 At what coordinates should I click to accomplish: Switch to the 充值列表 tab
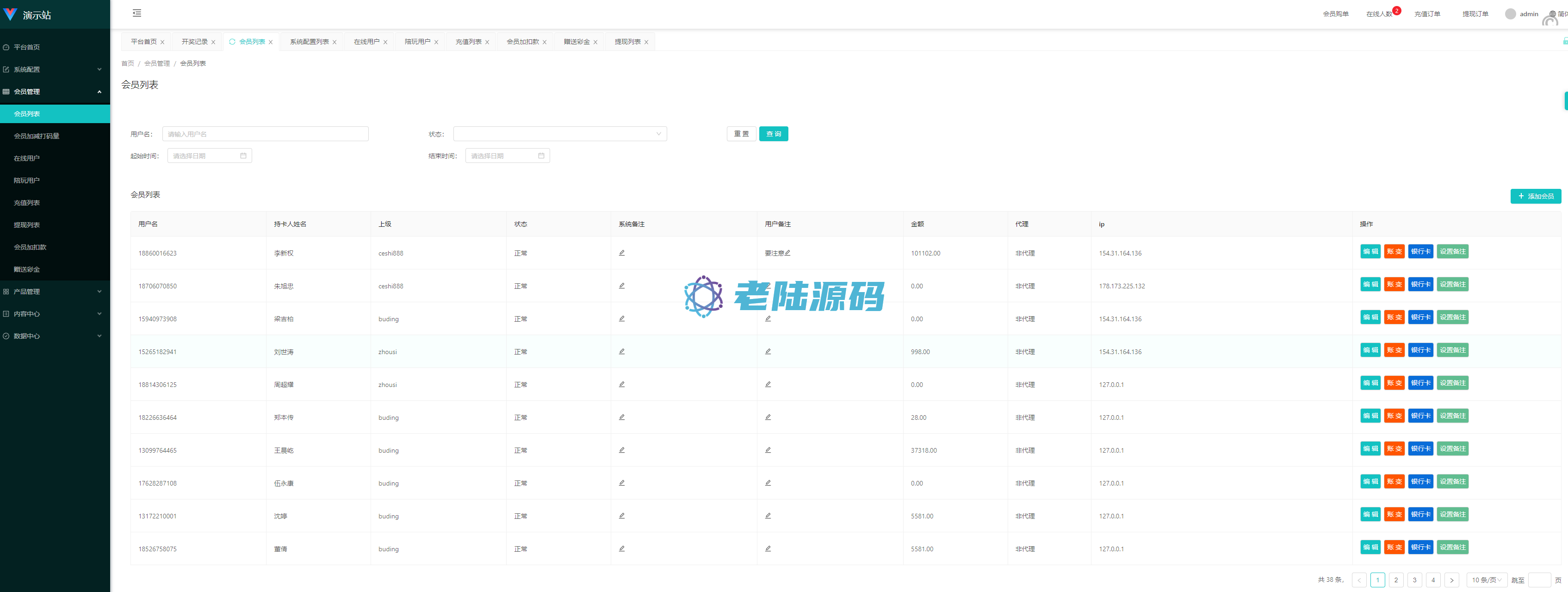(468, 41)
